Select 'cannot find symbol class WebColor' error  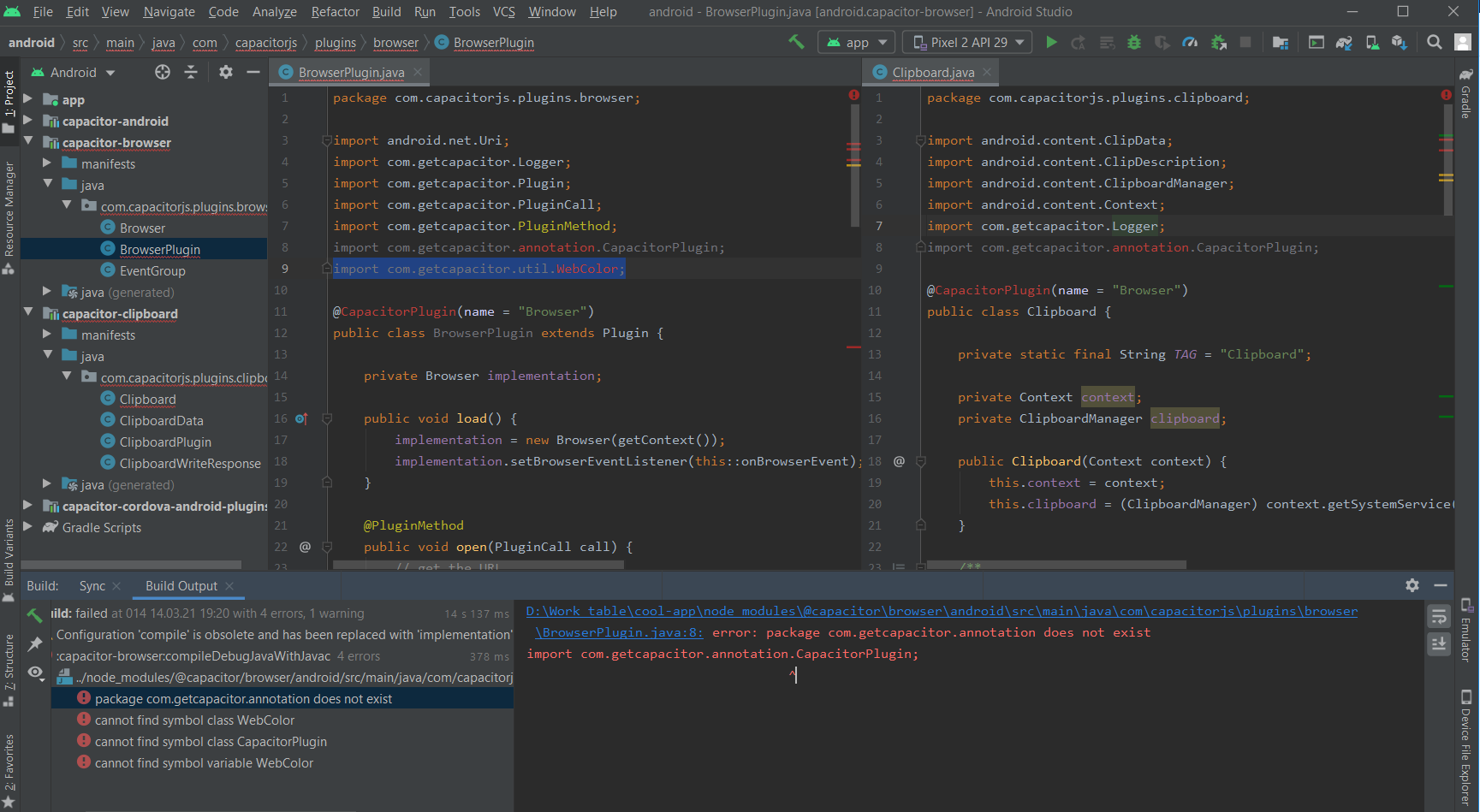194,720
